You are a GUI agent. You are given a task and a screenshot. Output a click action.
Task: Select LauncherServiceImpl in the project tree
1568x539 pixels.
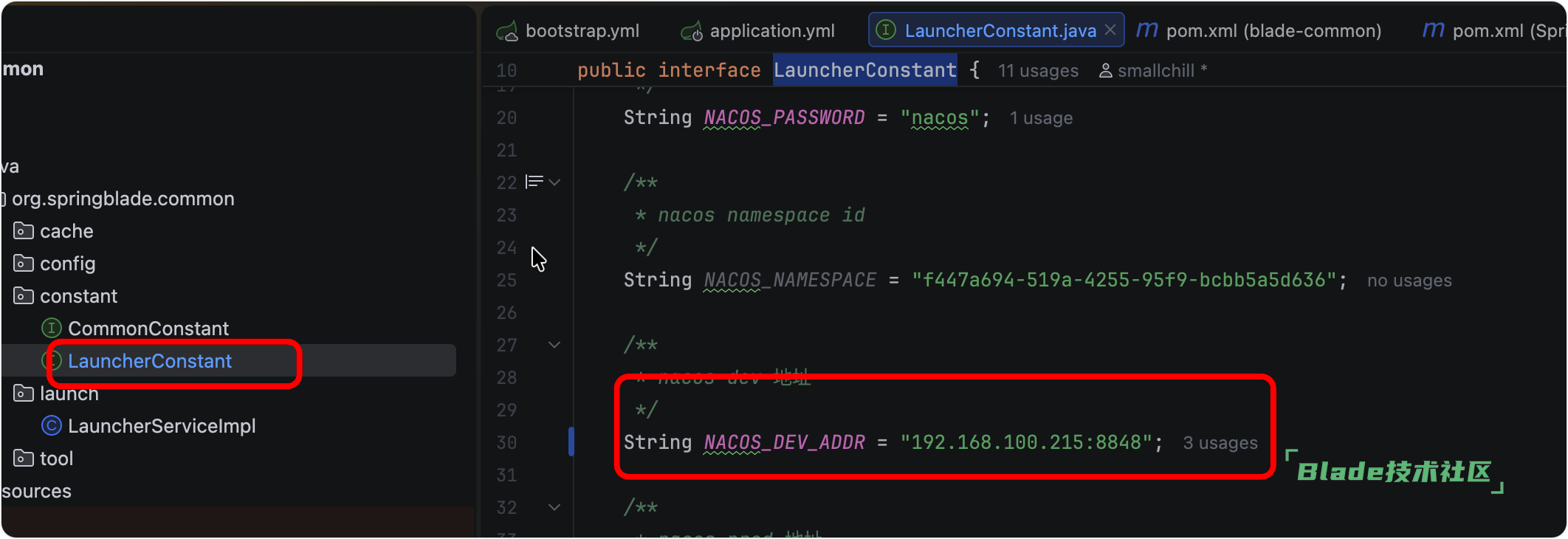click(161, 426)
